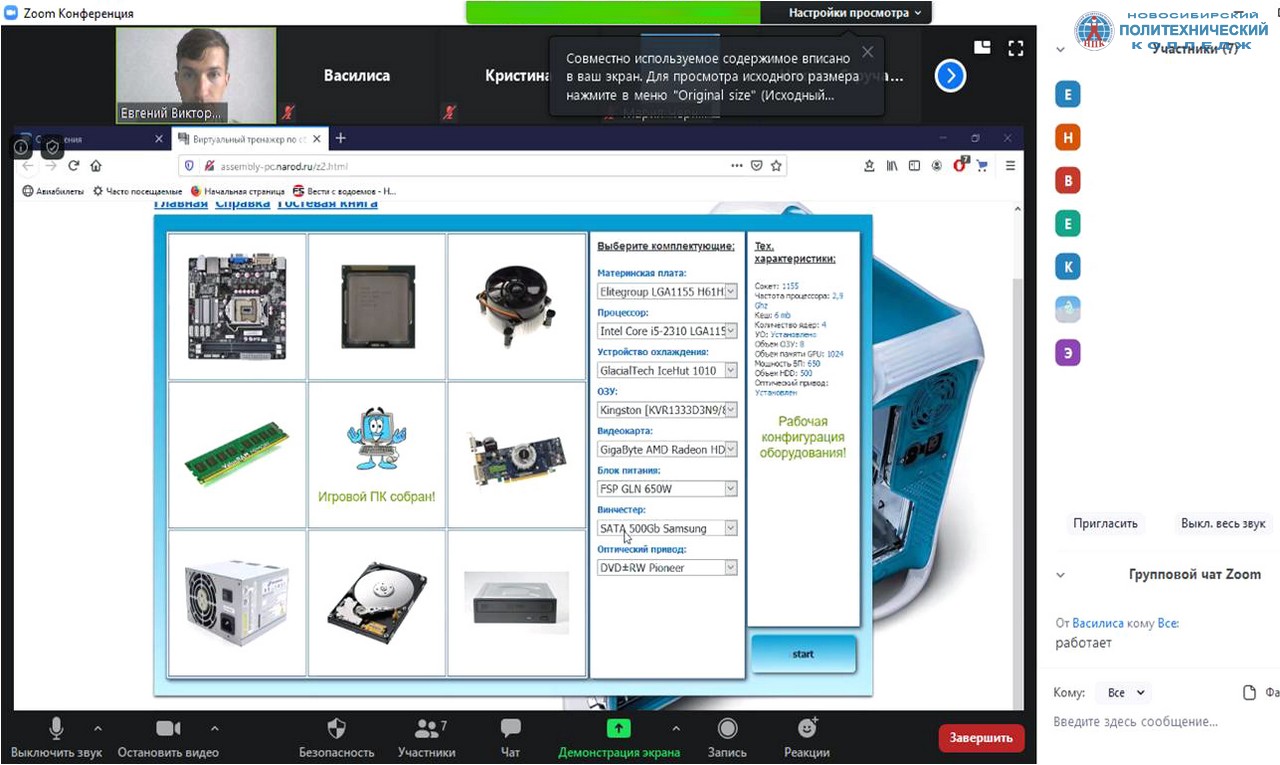Click the chat file attachment icon
This screenshot has height=765, width=1280.
1249,693
